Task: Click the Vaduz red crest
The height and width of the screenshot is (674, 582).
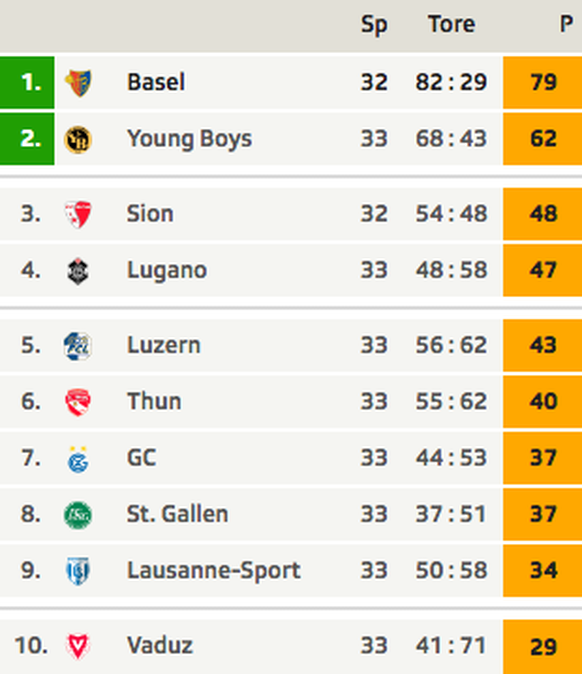Action: pos(78,646)
